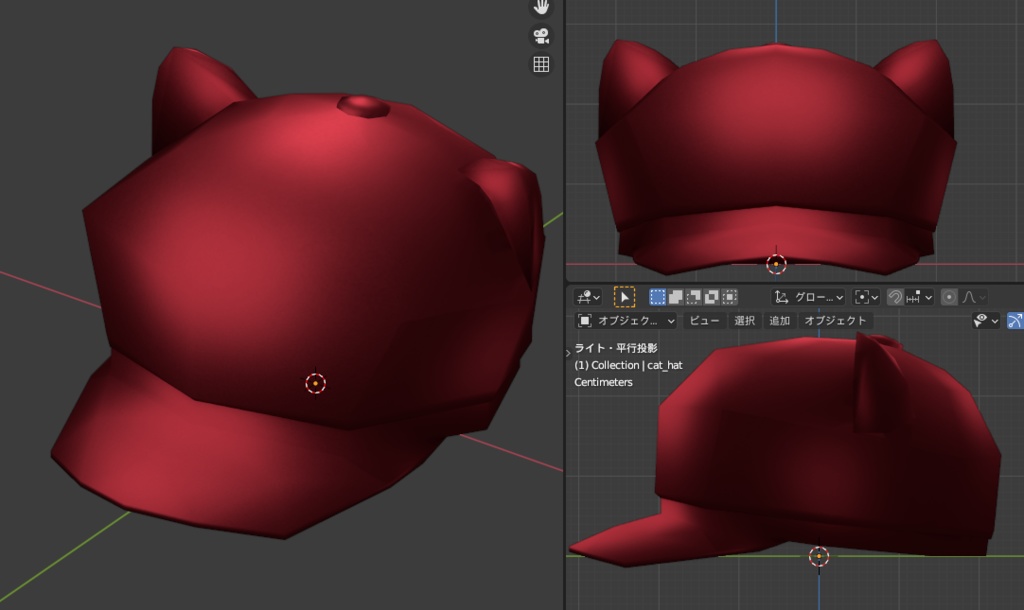Click the (1) Collection | cat_hat text
Image resolution: width=1024 pixels, height=610 pixels.
click(628, 365)
